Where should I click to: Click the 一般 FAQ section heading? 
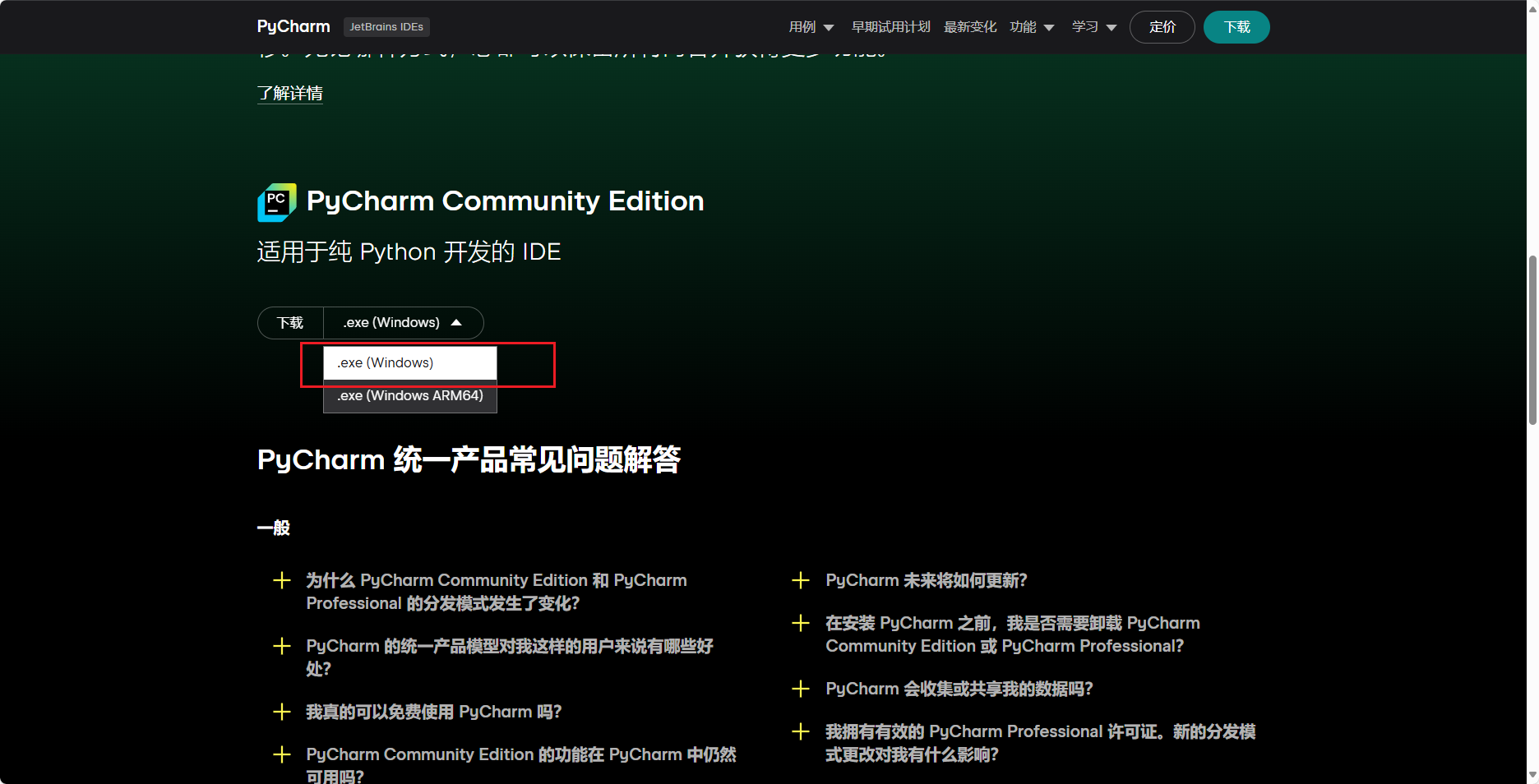(274, 528)
